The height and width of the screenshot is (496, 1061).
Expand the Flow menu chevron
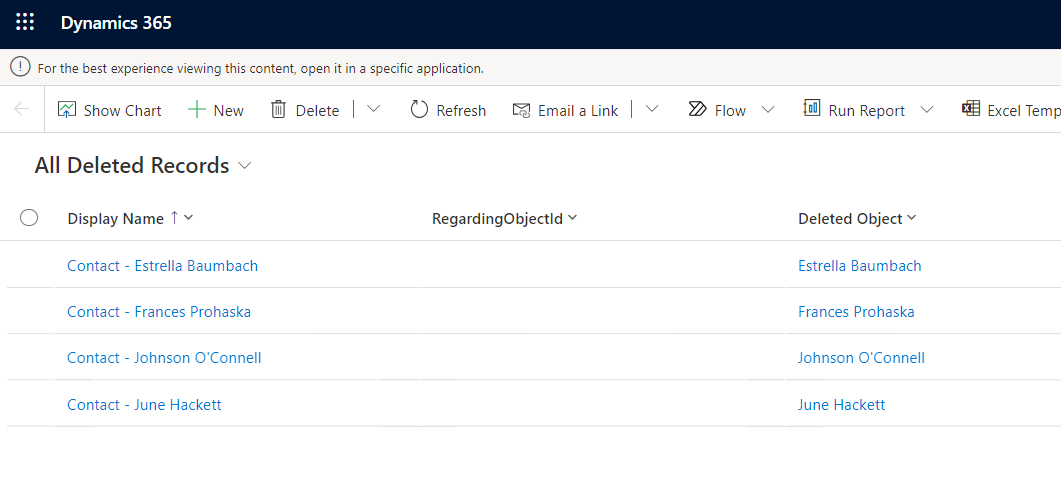768,110
